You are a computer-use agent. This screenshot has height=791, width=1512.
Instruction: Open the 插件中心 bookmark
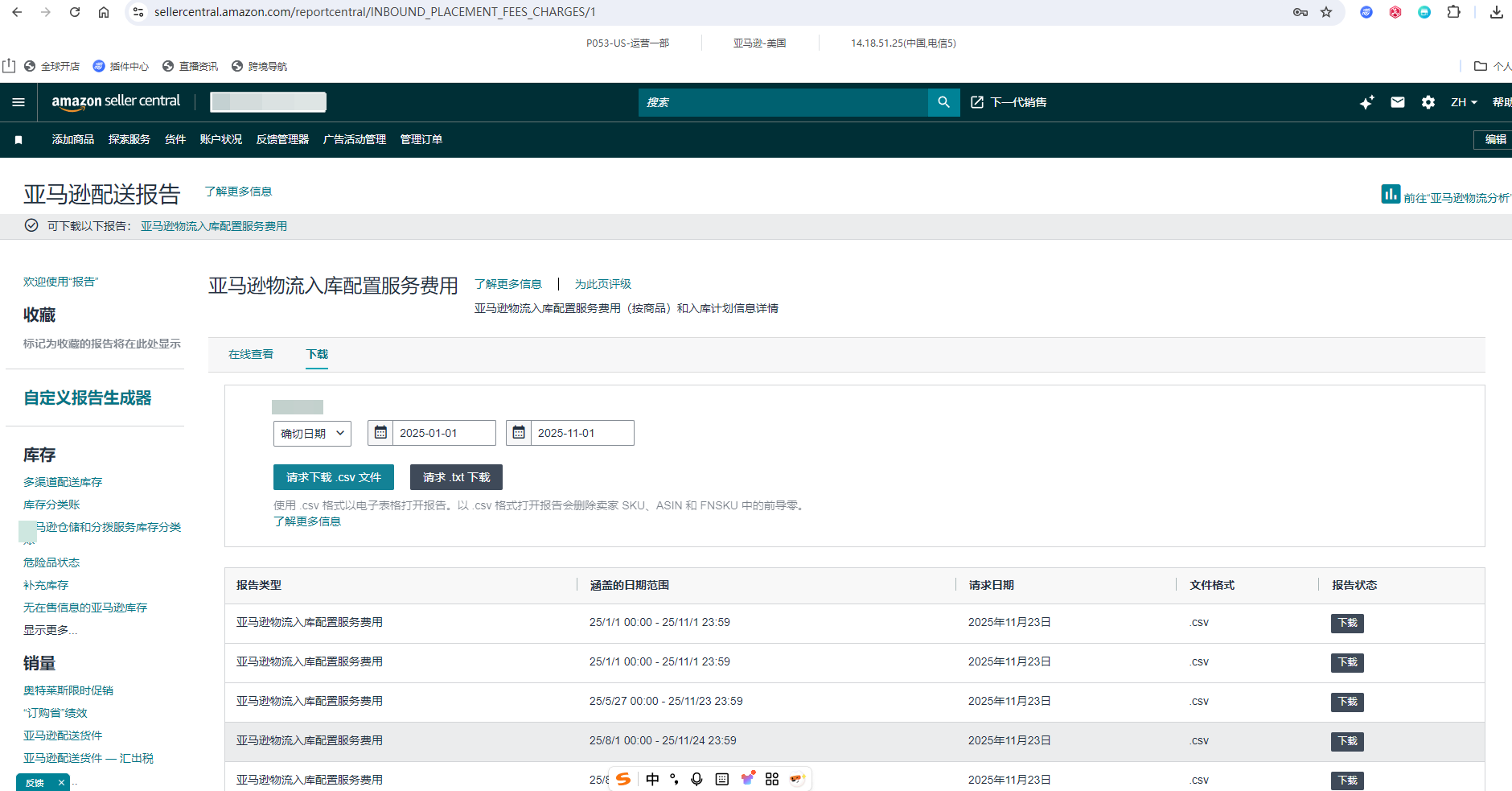point(121,66)
